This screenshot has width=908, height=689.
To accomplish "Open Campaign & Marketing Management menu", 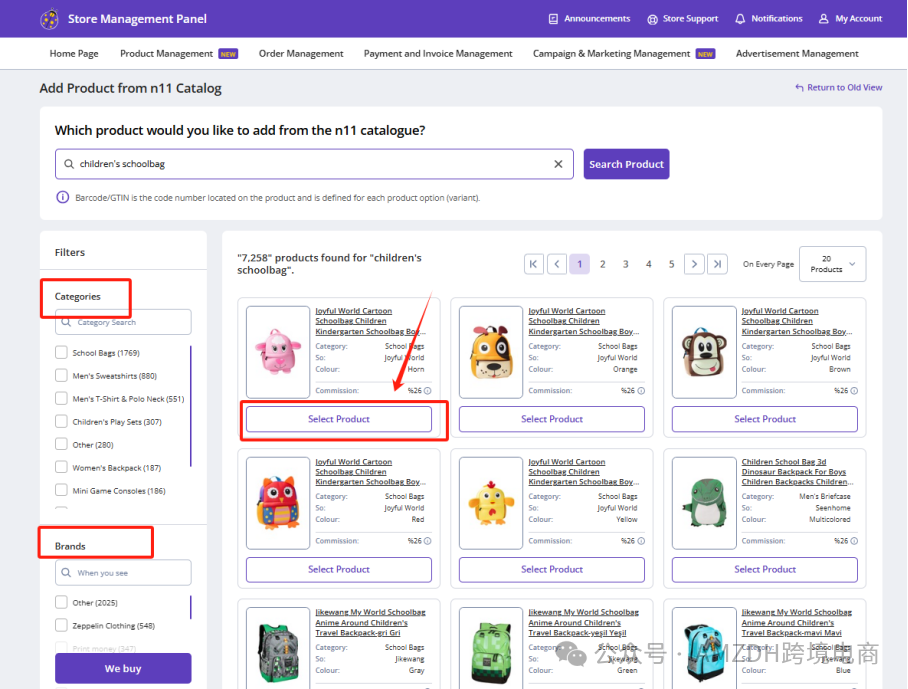I will [x=612, y=54].
